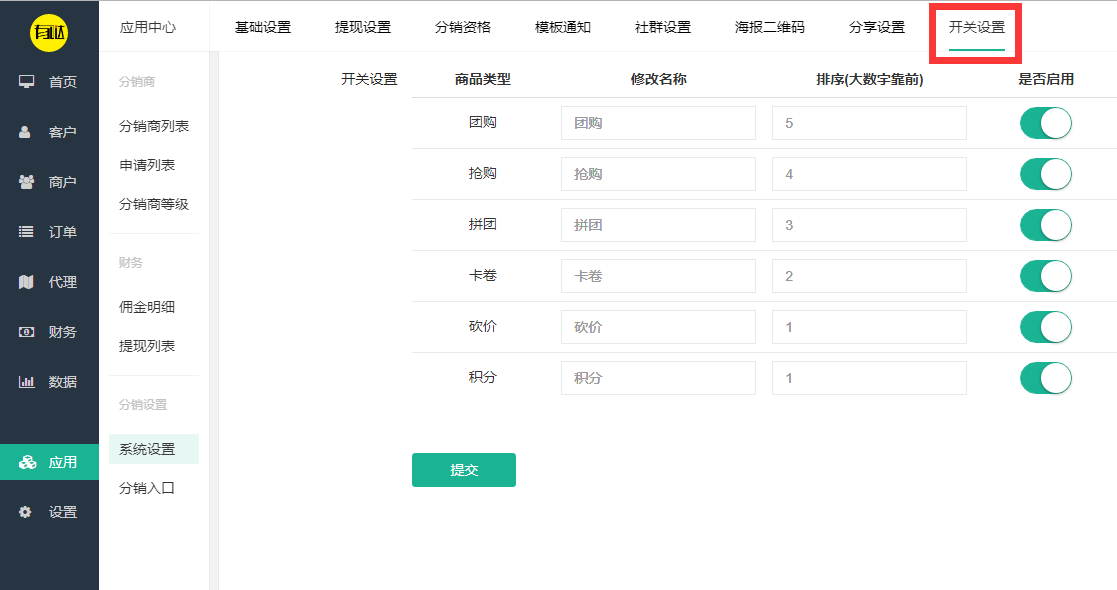Open 分销商列表 in the submenu

154,126
